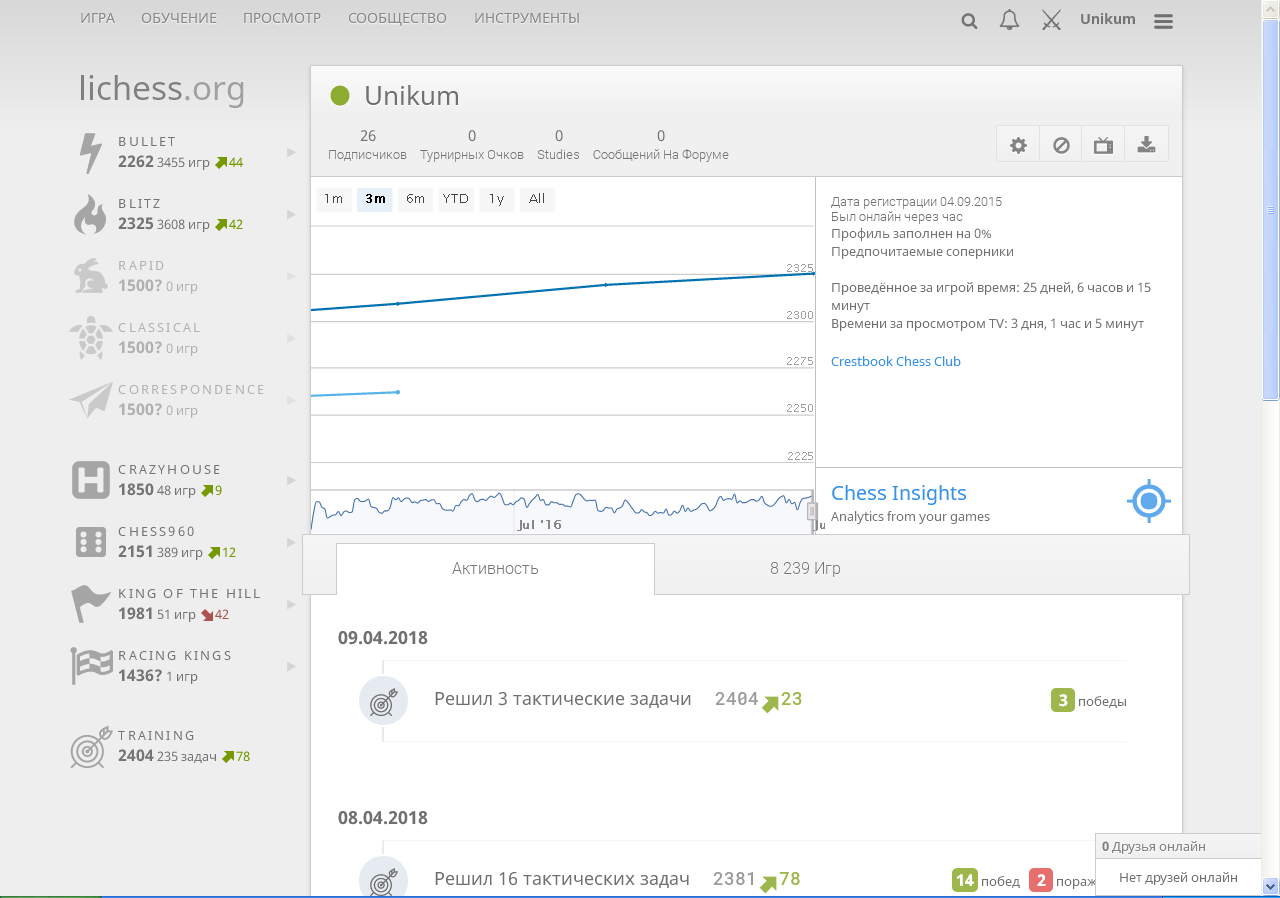
Task: Open the Друзья онлайн friends box
Action: click(x=1178, y=846)
